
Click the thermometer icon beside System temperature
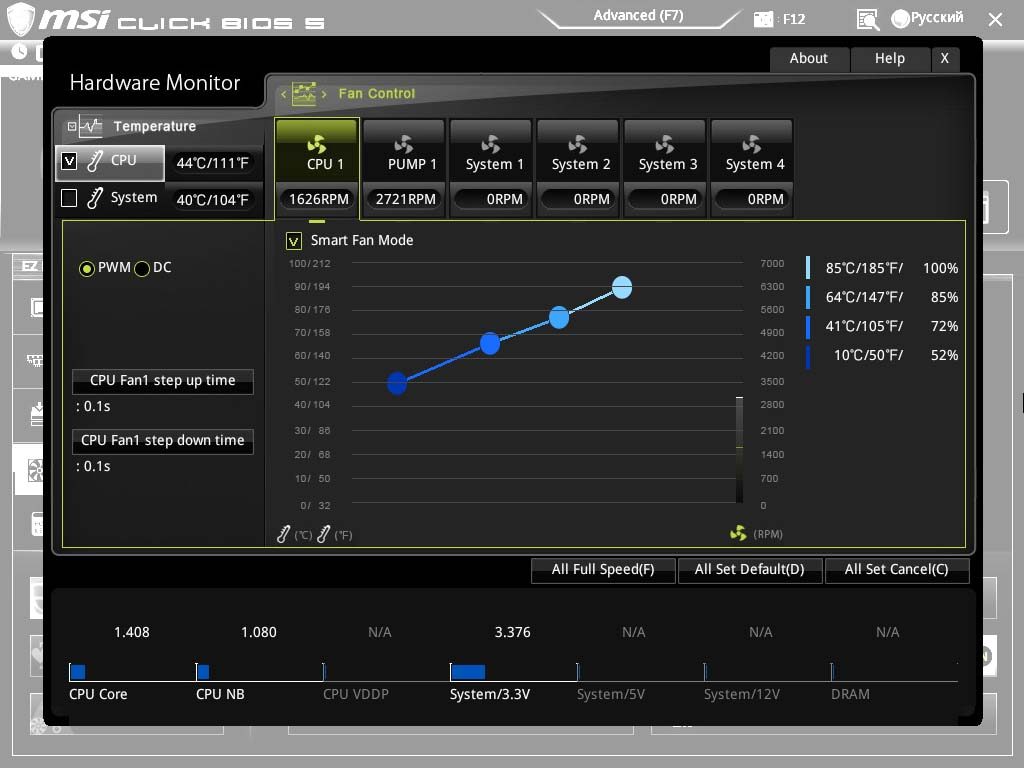click(95, 198)
